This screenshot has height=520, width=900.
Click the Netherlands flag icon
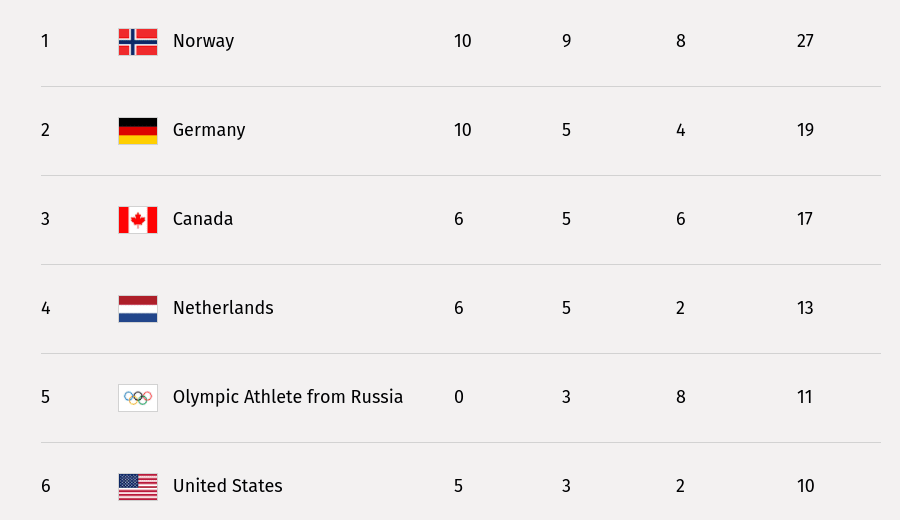click(138, 308)
